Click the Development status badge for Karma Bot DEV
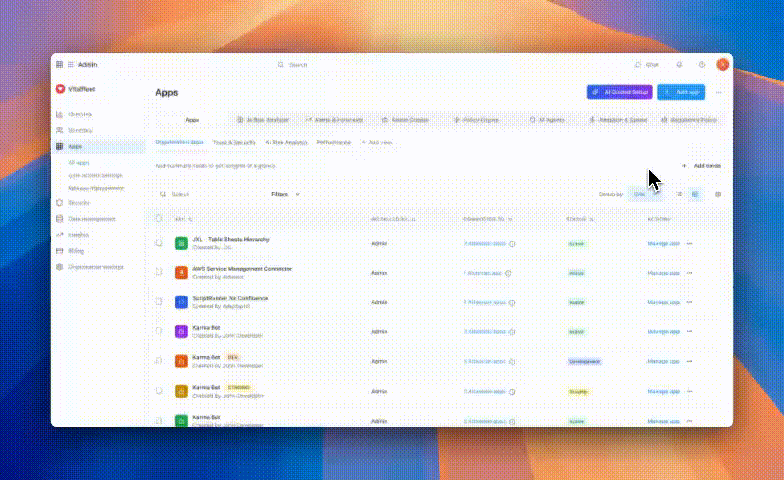 [584, 361]
